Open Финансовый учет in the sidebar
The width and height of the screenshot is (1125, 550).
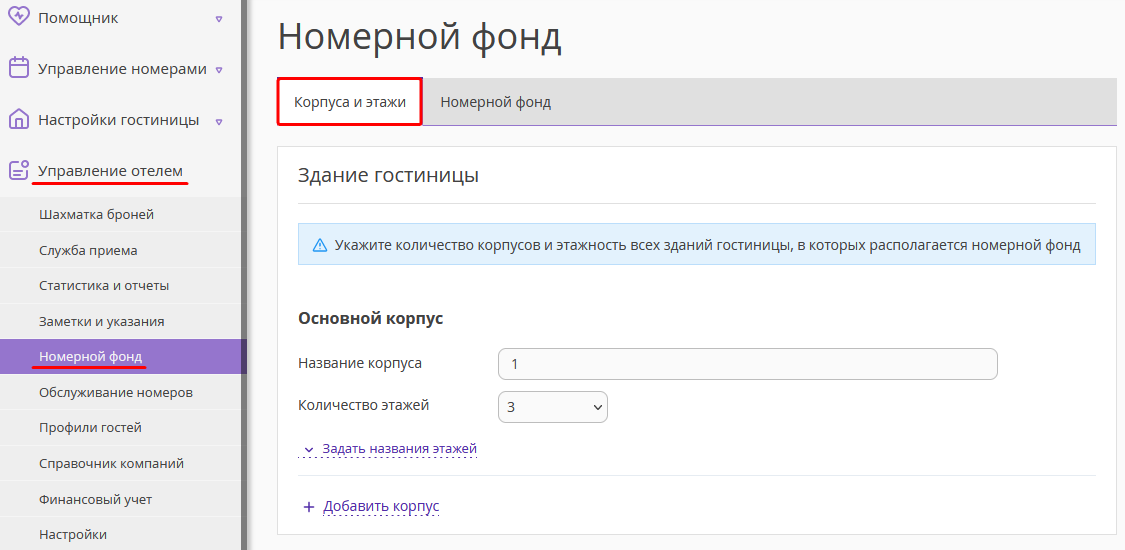95,499
